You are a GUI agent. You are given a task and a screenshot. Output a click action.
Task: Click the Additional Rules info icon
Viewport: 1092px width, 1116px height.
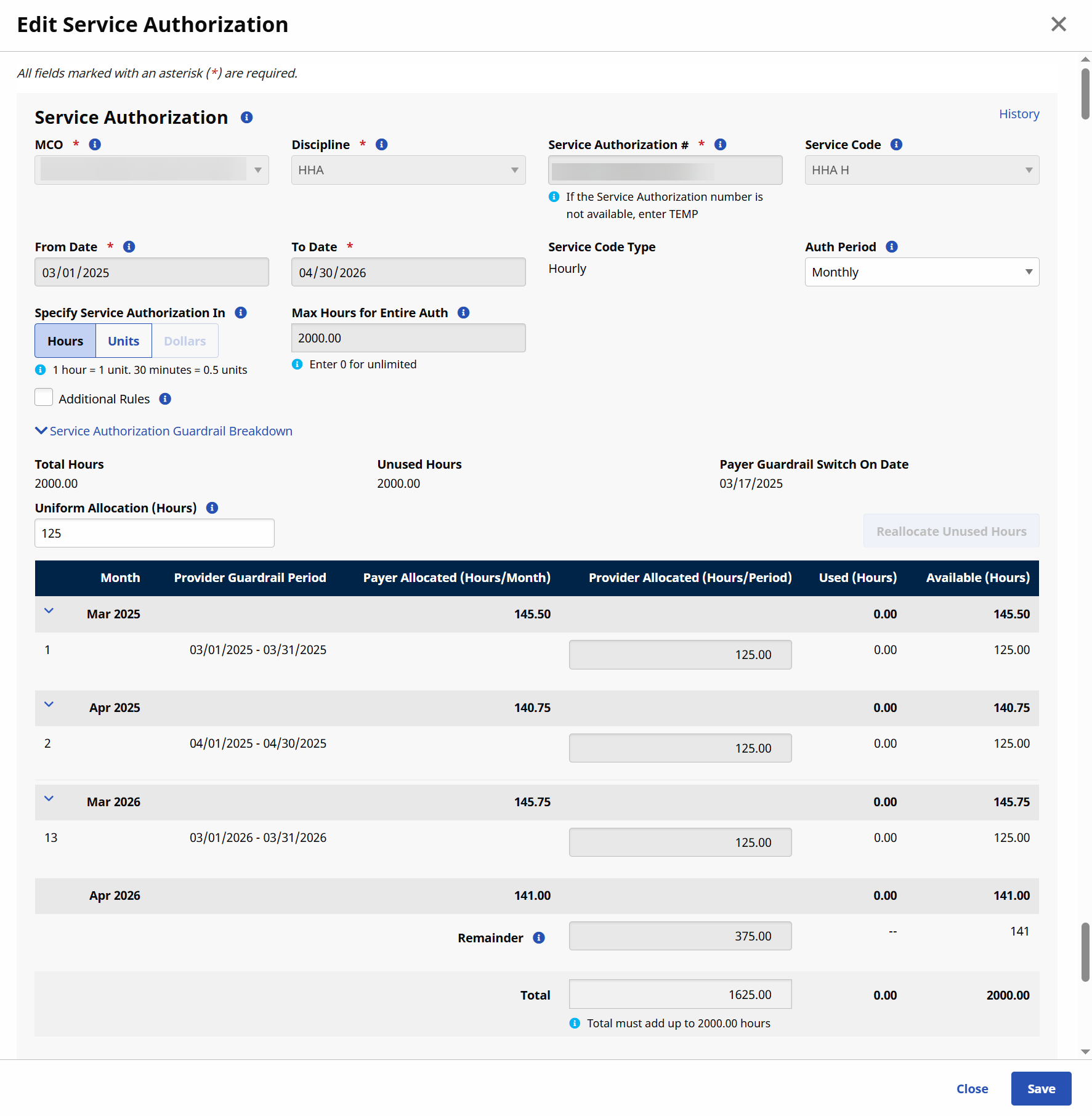(164, 399)
